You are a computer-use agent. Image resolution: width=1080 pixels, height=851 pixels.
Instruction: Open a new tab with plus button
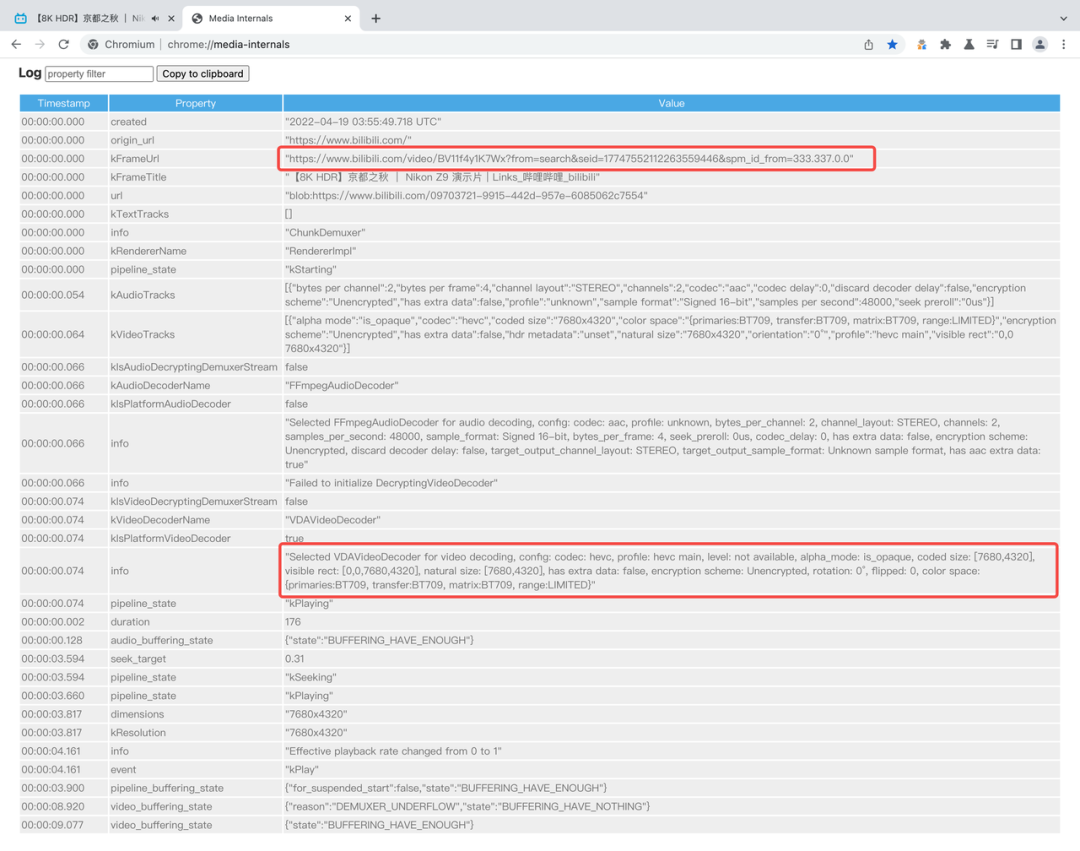click(x=375, y=19)
